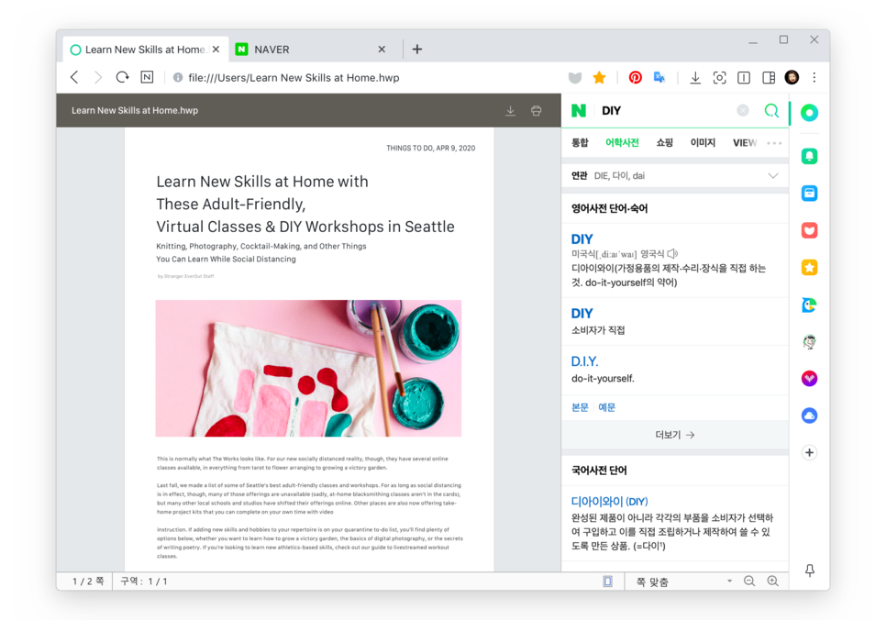Click the 예문 link
The image size is (886, 621).
tap(606, 407)
